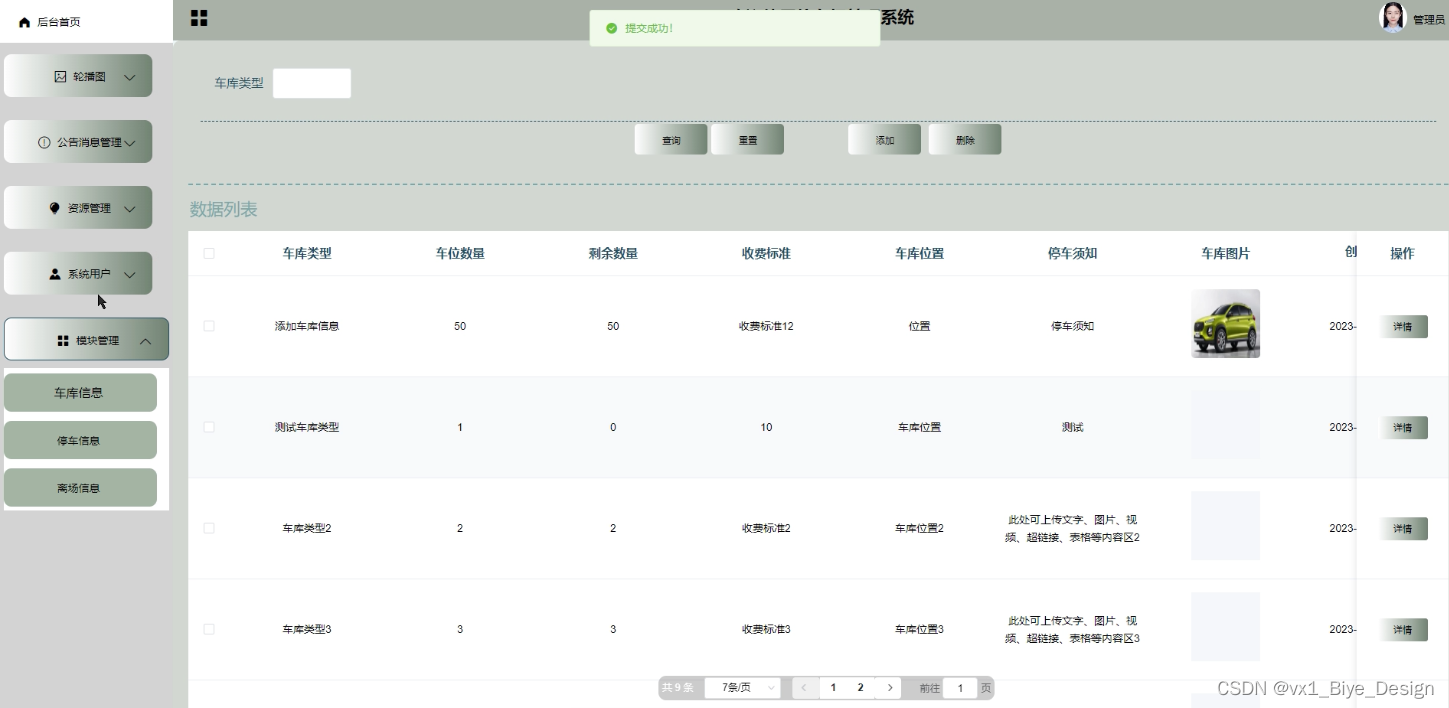The width and height of the screenshot is (1449, 708).
Task: Toggle the select-all checkbox in table header
Action: coord(209,253)
